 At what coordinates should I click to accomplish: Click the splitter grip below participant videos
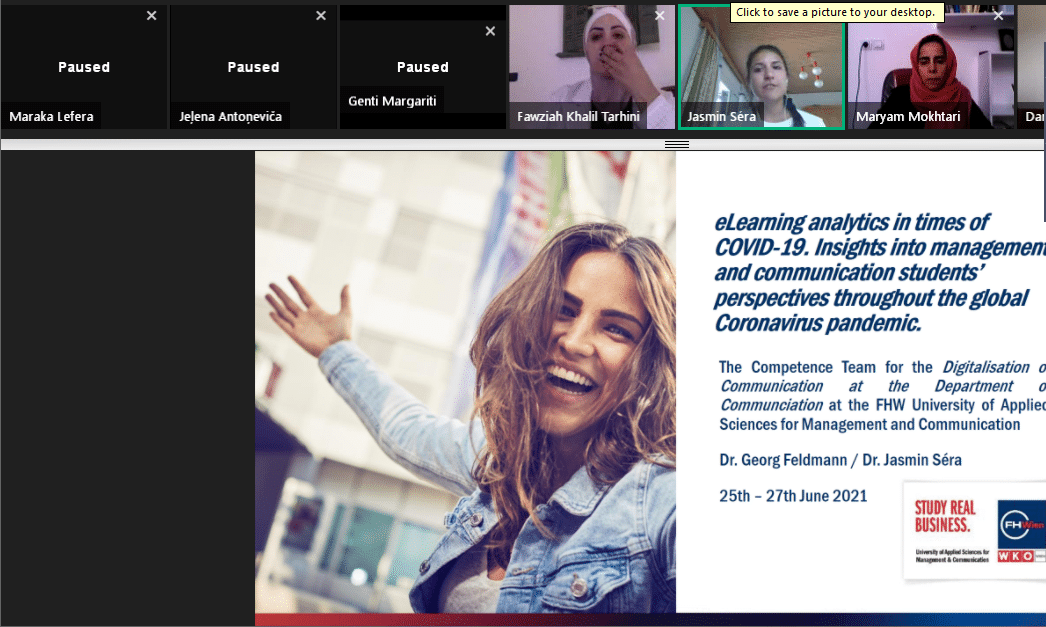[677, 144]
